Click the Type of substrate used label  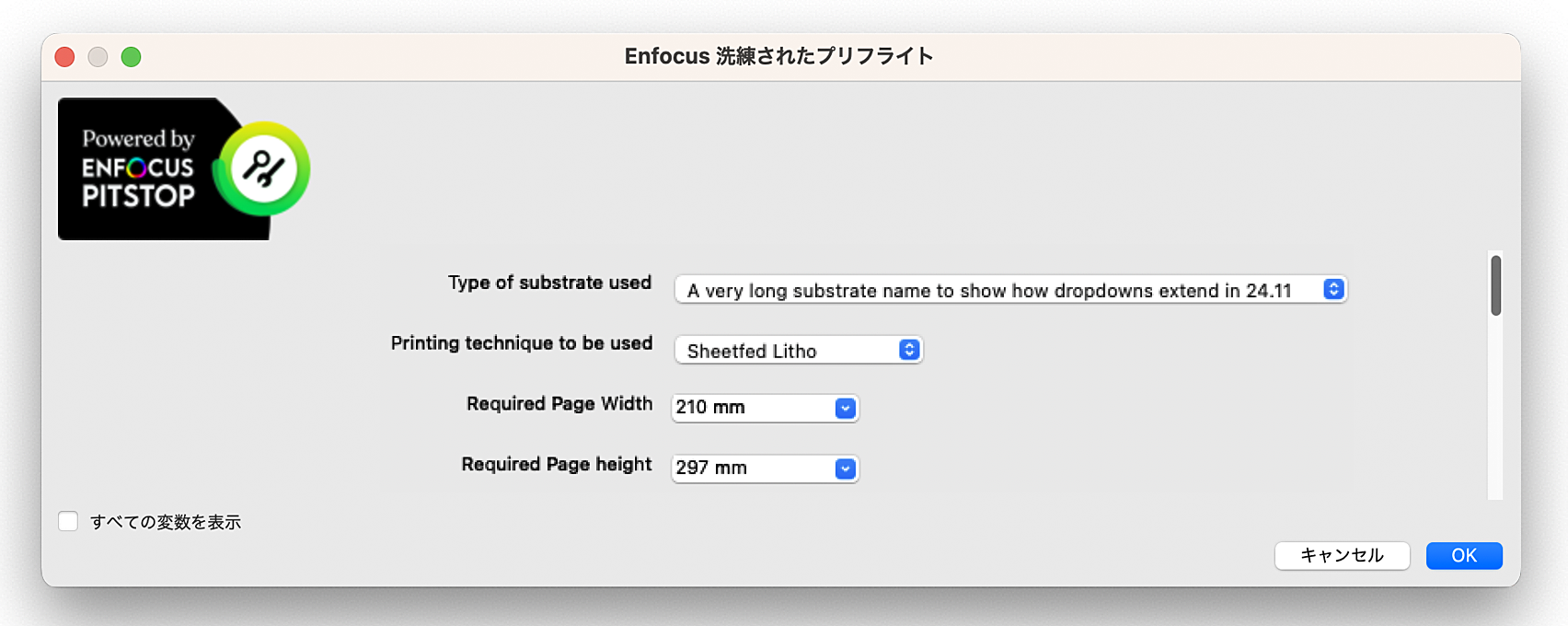point(549,283)
